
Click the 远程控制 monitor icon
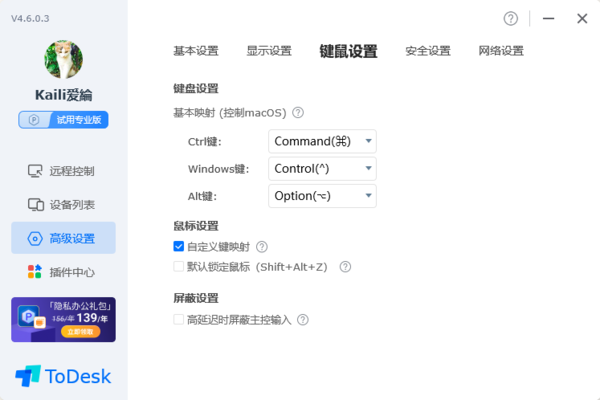(x=35, y=171)
